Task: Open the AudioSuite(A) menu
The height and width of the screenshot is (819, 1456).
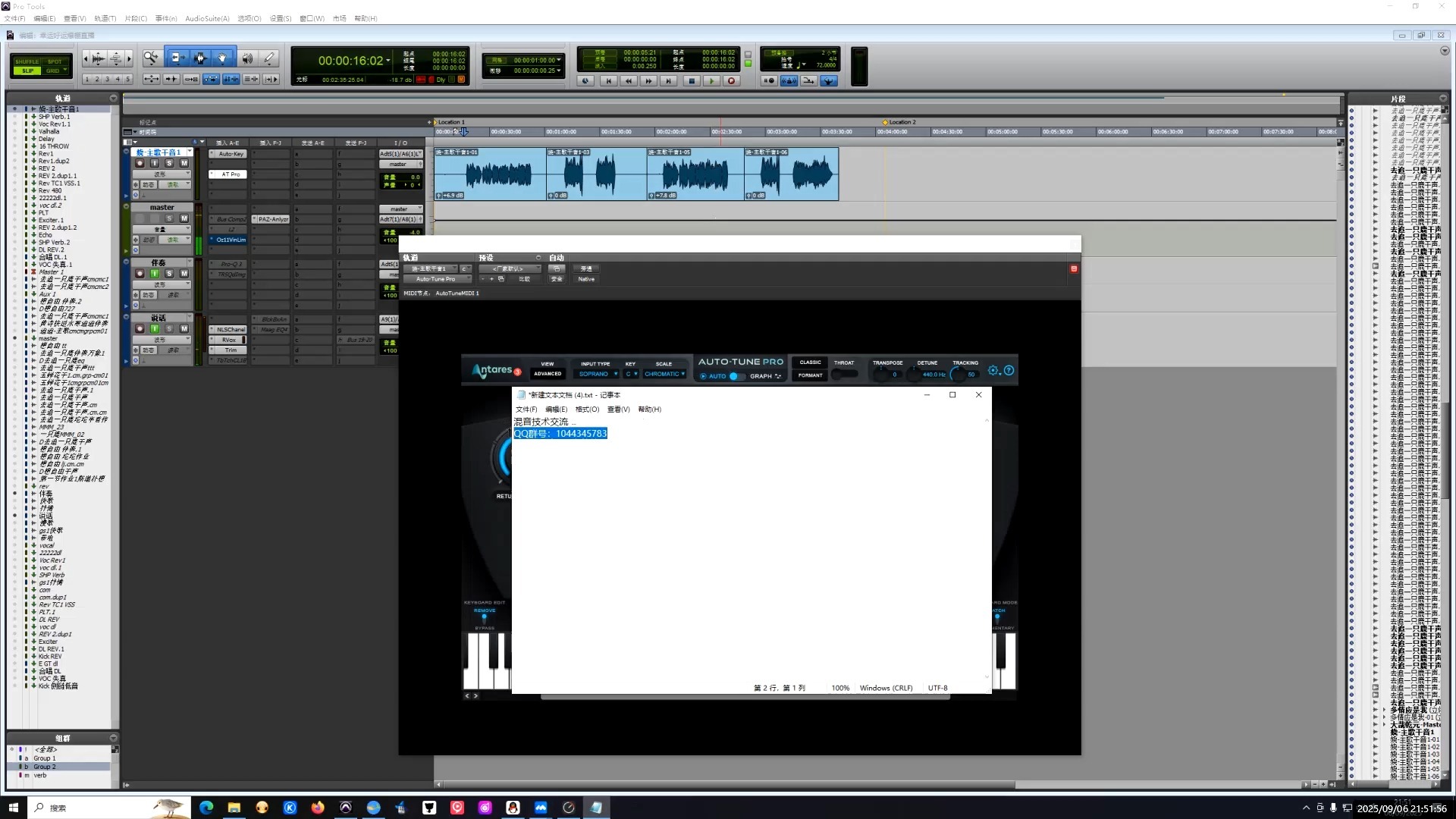Action: pos(207,18)
